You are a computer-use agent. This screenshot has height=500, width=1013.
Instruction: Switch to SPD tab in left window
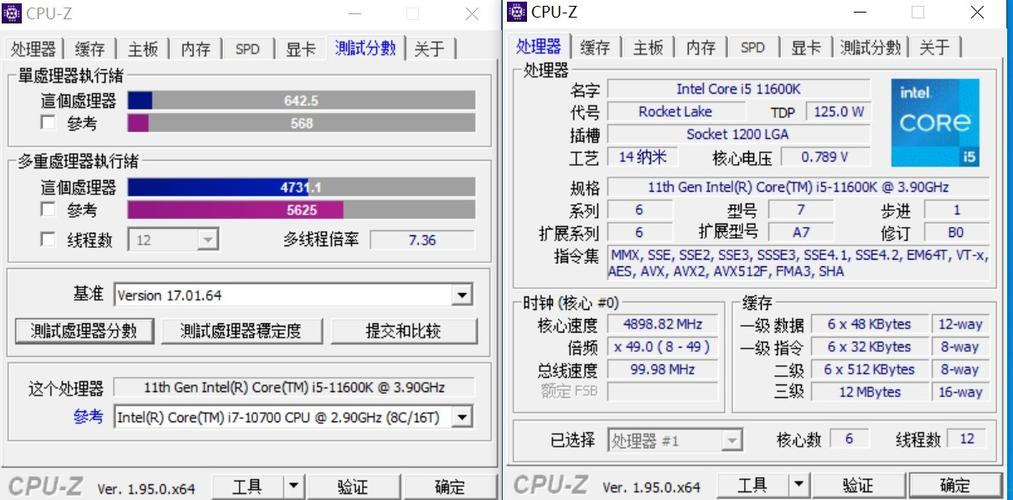pyautogui.click(x=248, y=48)
